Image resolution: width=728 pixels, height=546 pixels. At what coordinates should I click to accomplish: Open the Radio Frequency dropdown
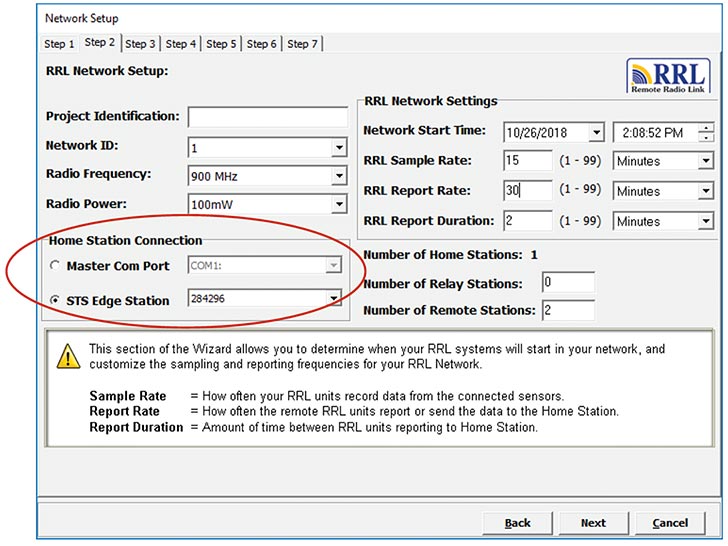[338, 176]
